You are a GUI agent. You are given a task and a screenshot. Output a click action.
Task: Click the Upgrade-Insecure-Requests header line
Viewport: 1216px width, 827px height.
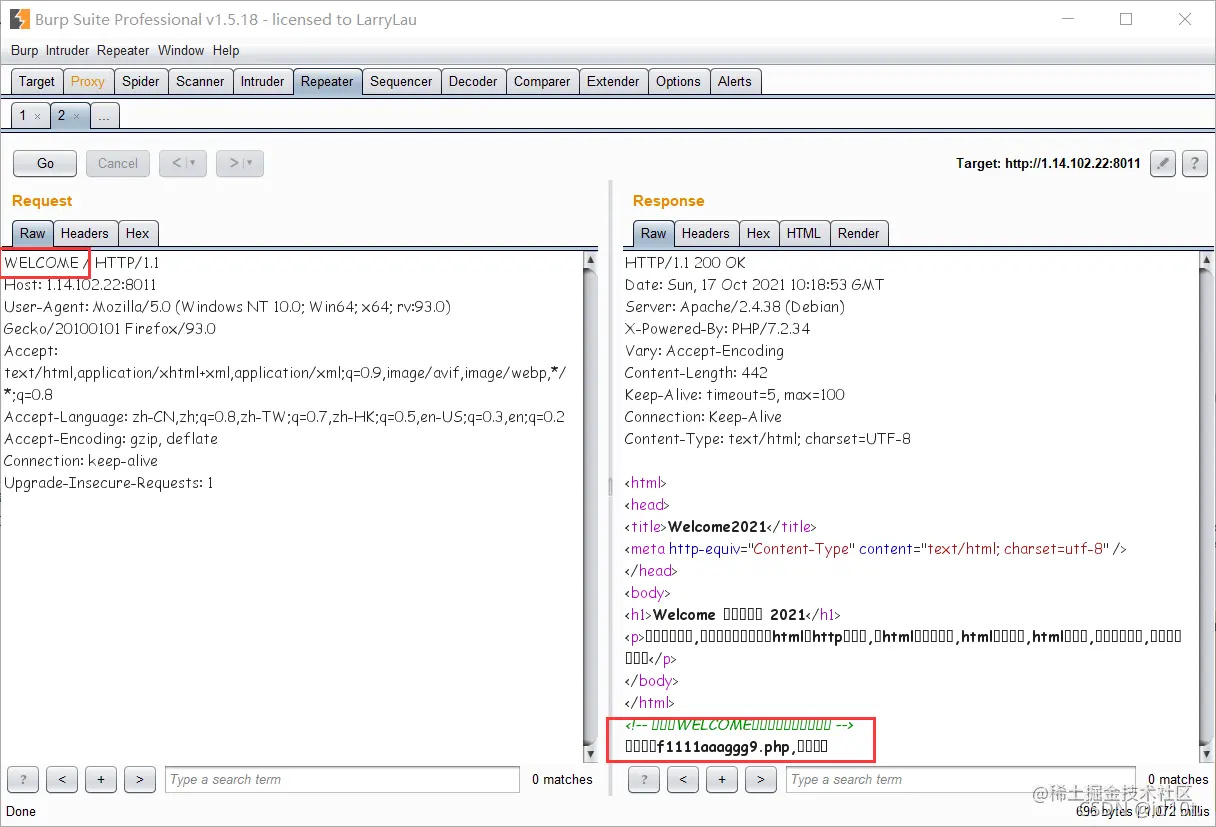pos(109,483)
